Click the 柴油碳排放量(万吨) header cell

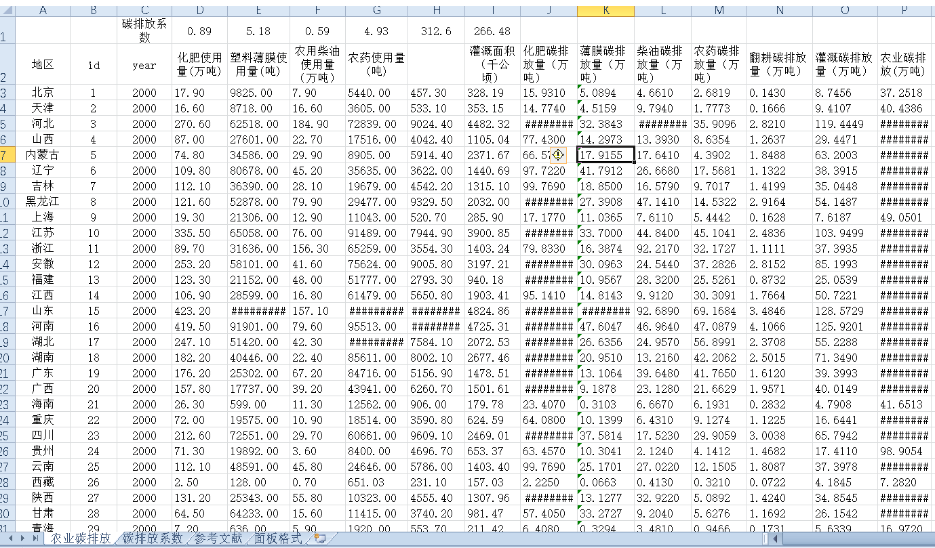663,64
